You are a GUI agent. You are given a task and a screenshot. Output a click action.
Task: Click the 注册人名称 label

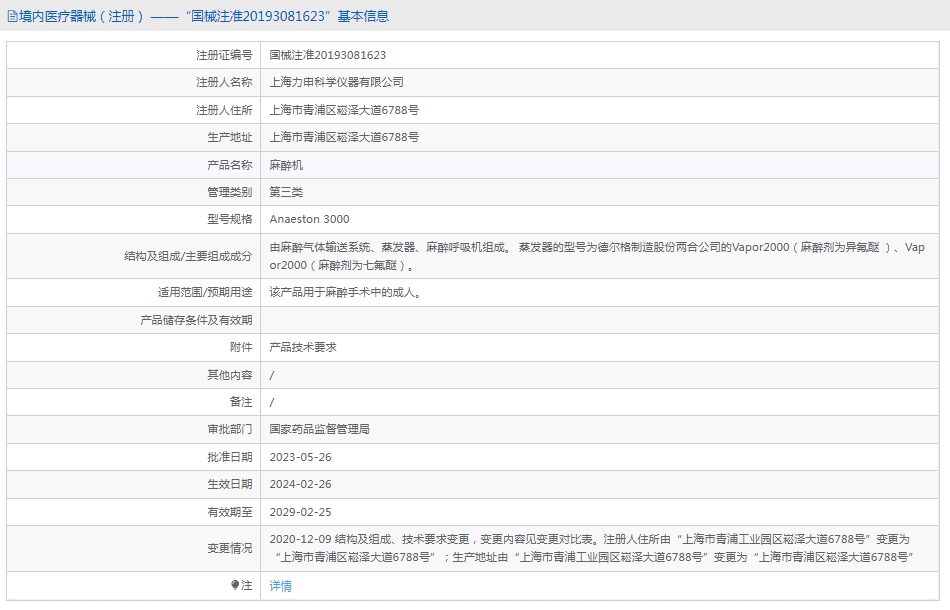[224, 82]
